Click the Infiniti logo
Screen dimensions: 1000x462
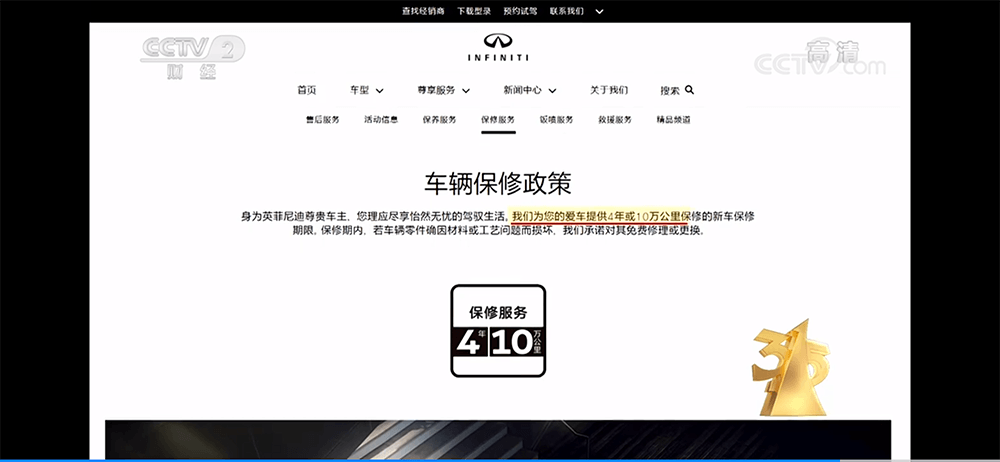click(x=499, y=48)
